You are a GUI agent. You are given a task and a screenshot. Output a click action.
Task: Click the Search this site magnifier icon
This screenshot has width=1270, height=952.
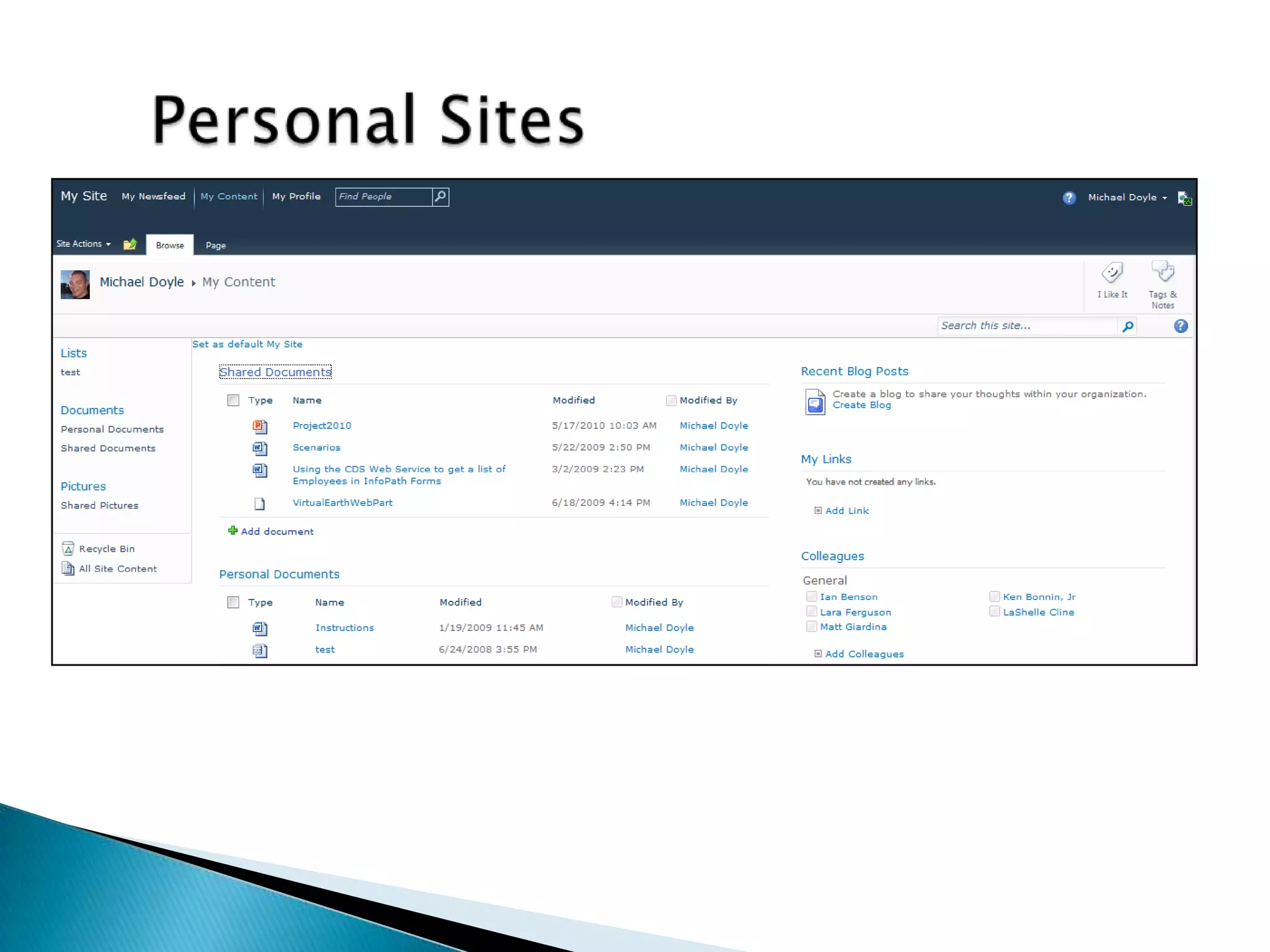point(1128,326)
